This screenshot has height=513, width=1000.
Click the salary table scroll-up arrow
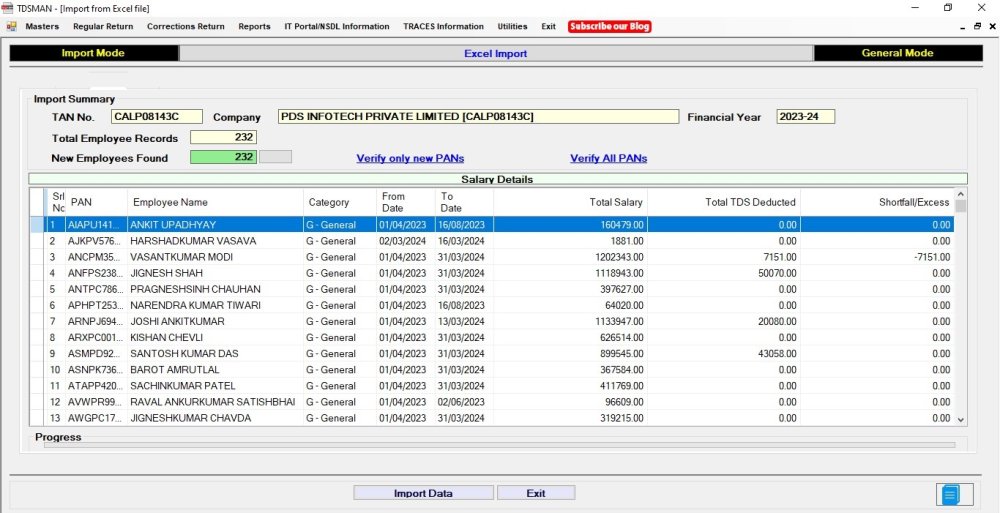coord(961,194)
